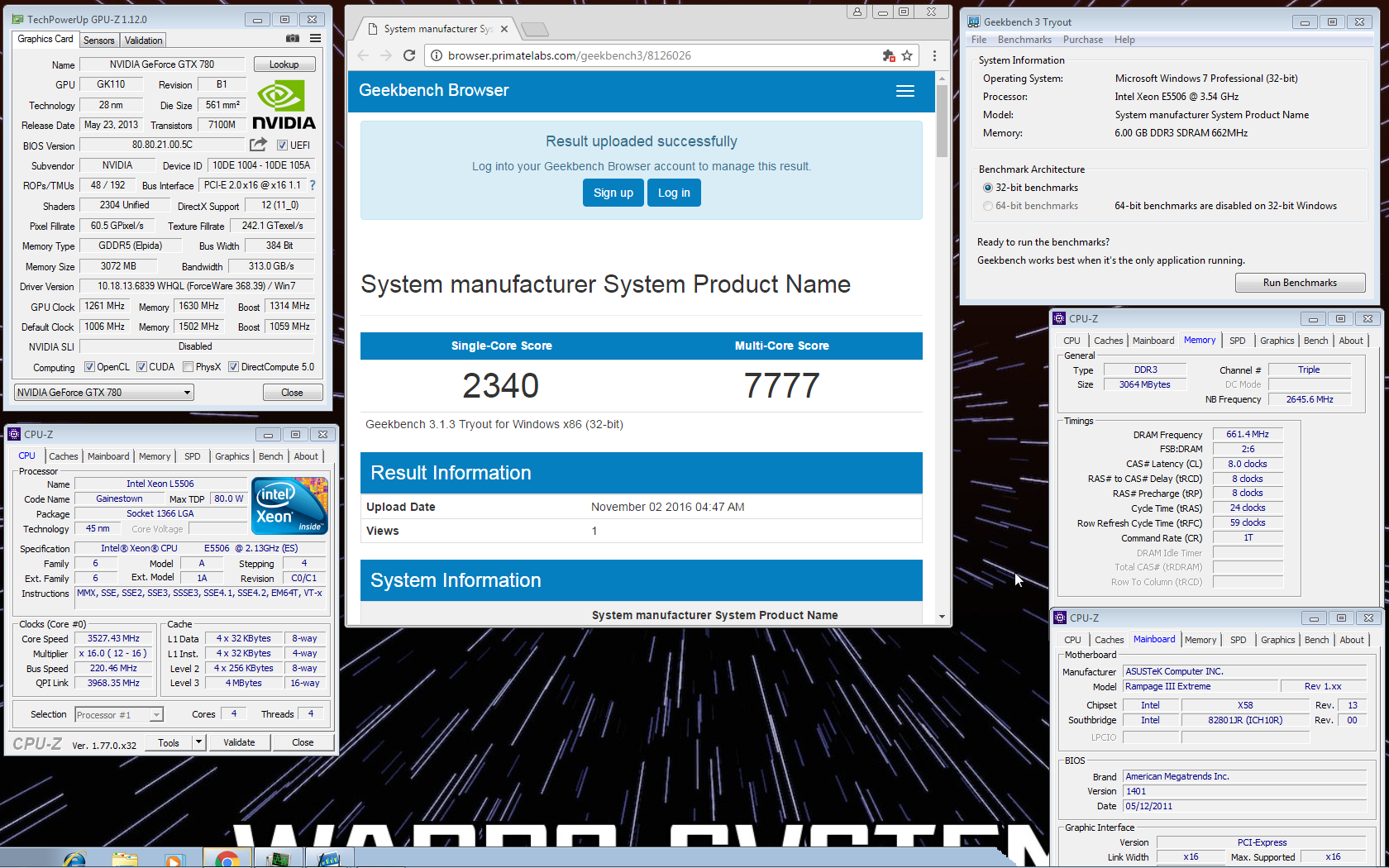This screenshot has width=1389, height=868.
Task: Open the About tab in the CPU-Z Memory window
Action: (x=1351, y=341)
